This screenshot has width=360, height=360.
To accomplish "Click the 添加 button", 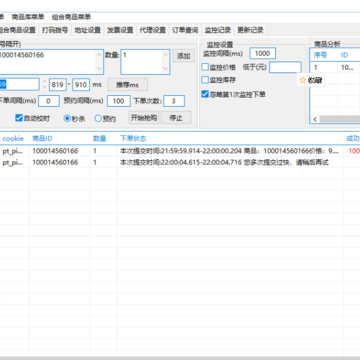I will click(184, 56).
